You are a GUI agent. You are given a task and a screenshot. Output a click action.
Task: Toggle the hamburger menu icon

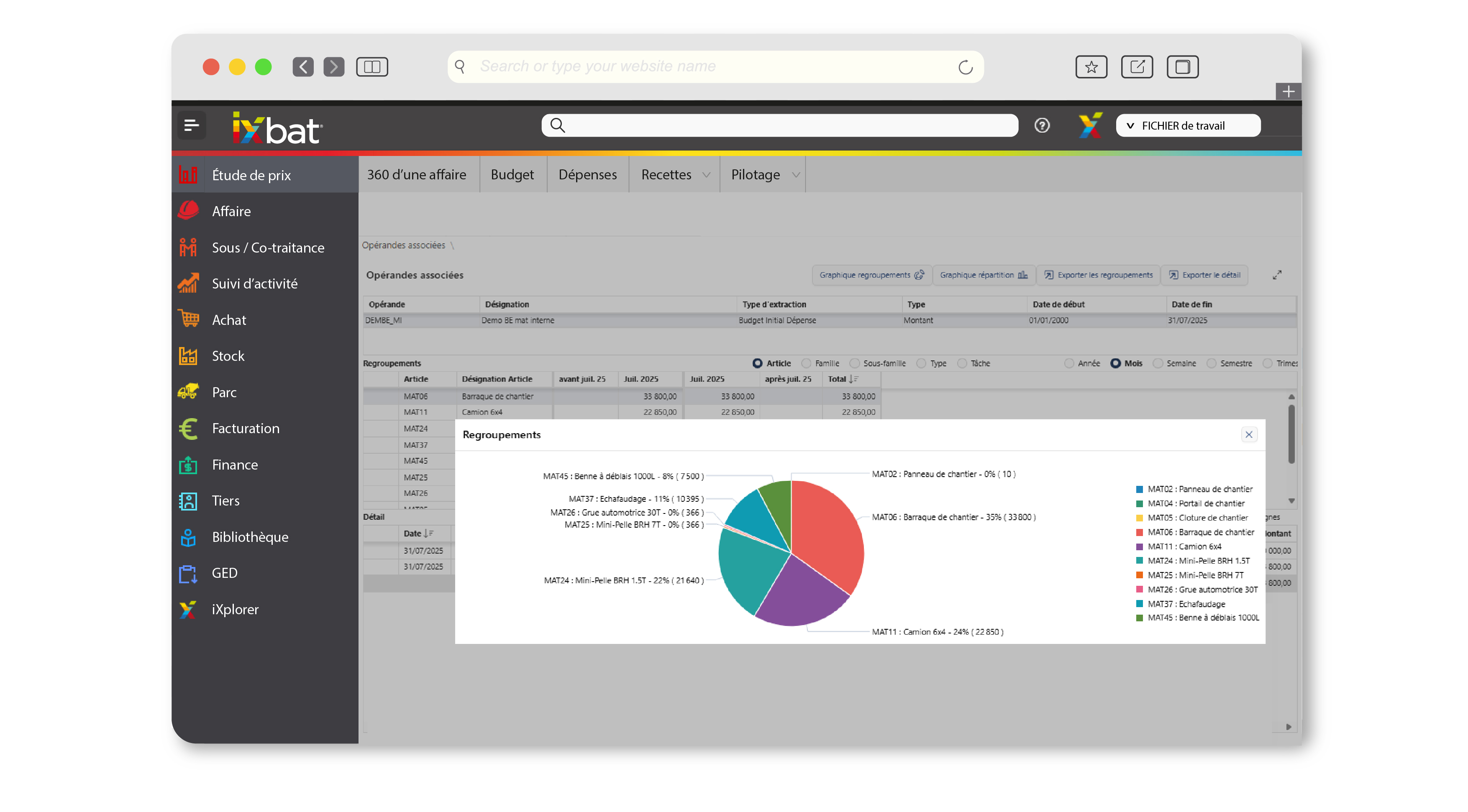click(192, 125)
